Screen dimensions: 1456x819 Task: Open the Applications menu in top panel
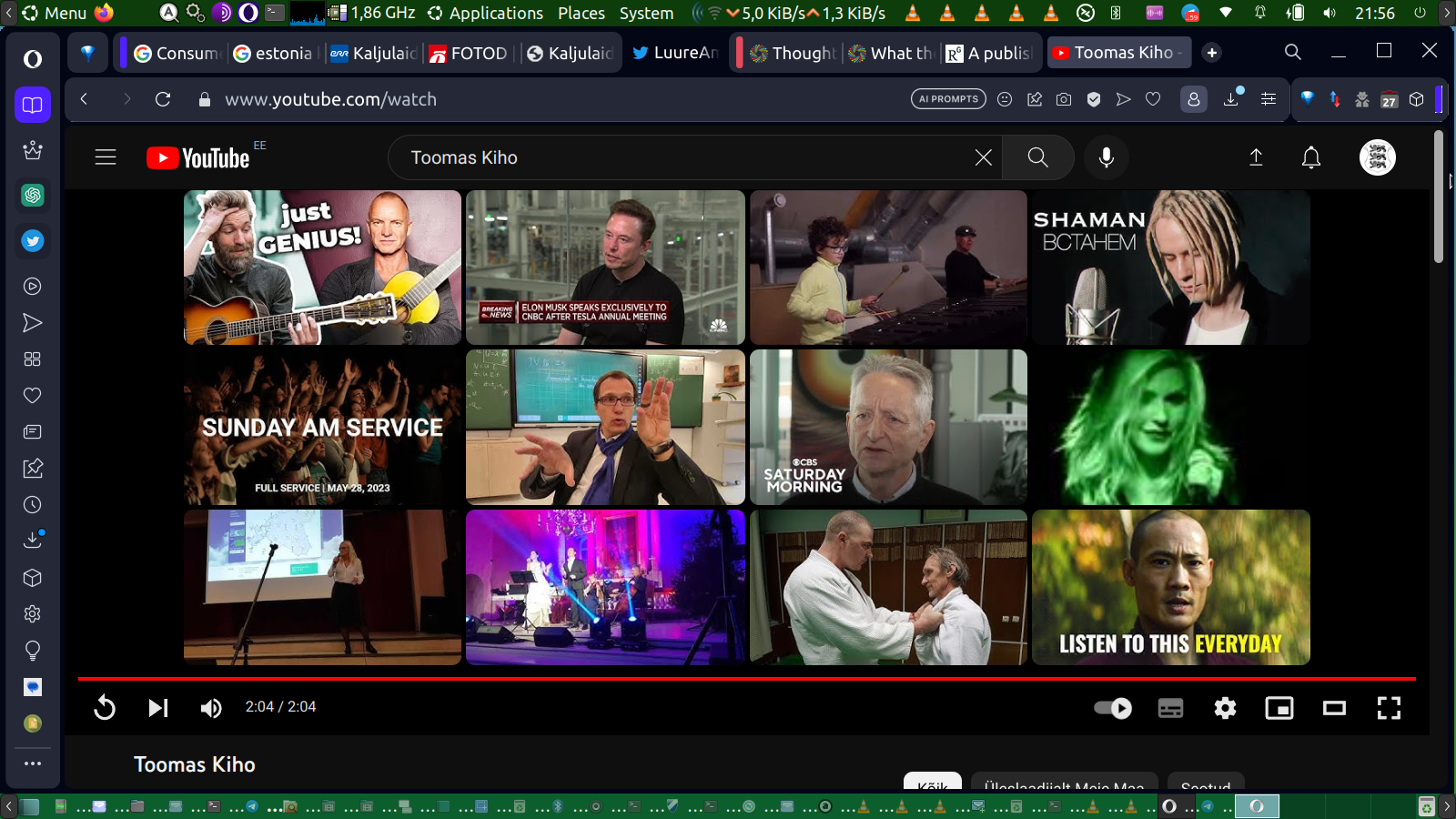pos(485,13)
